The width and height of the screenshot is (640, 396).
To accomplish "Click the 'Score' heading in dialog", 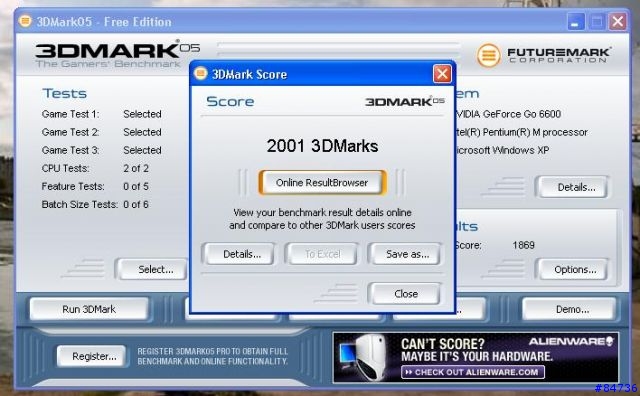I will coord(230,101).
